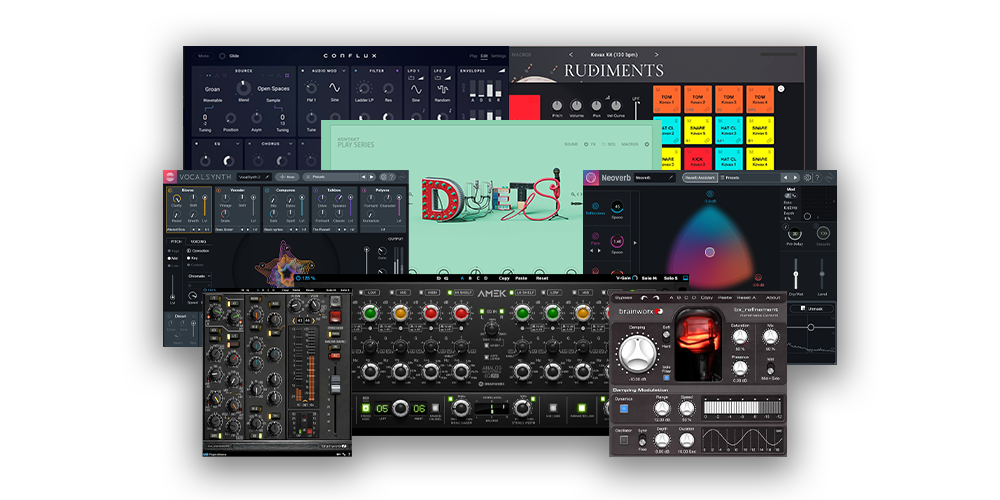Toggle the Oscillator button in bx_refinement
The height and width of the screenshot is (500, 1000).
click(624, 438)
